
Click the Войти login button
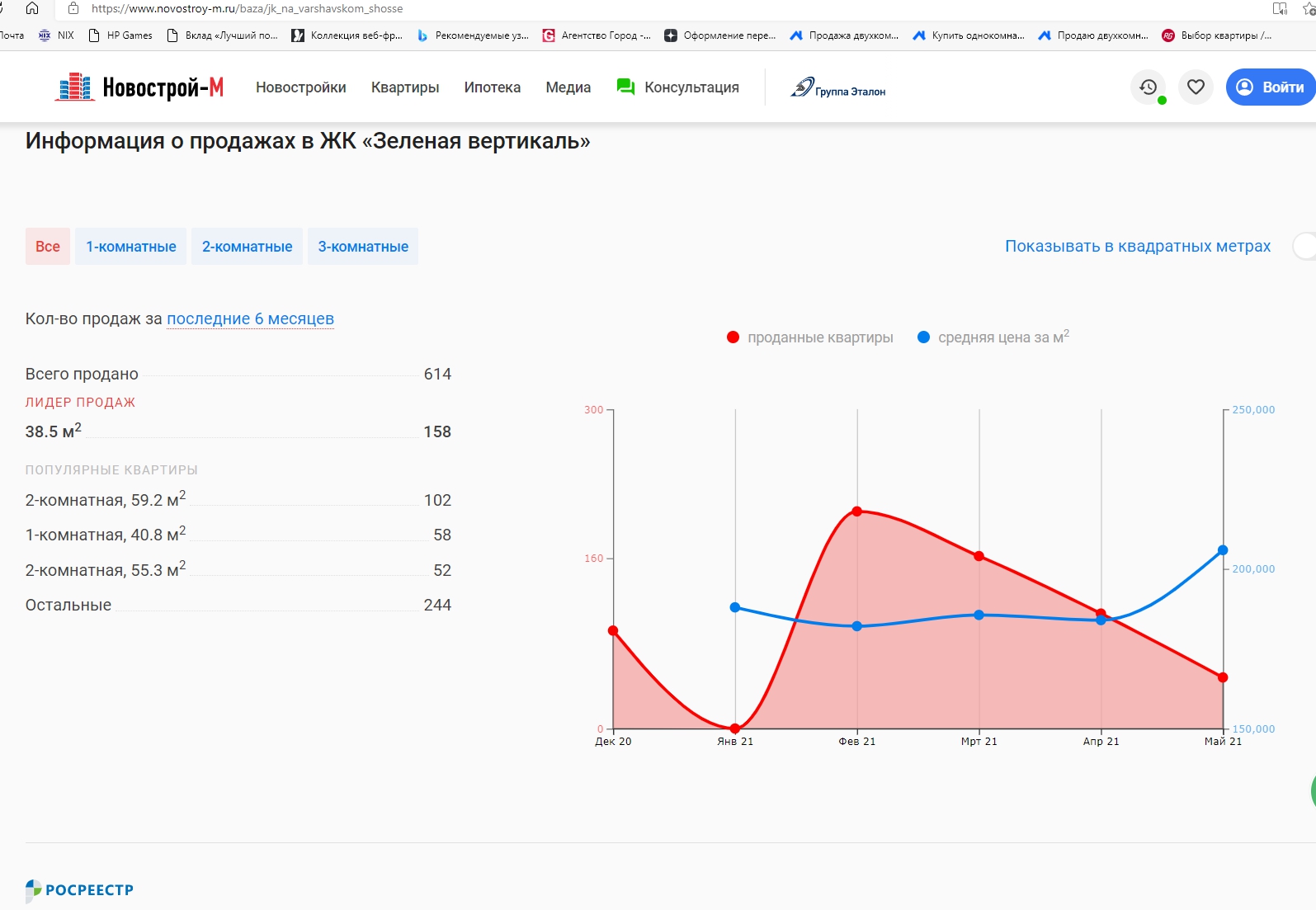point(1271,87)
